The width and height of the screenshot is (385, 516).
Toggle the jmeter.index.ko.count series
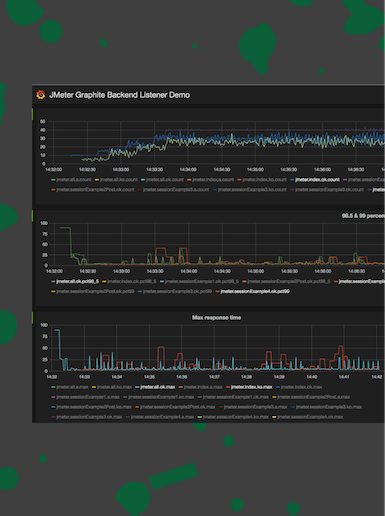(x=264, y=180)
